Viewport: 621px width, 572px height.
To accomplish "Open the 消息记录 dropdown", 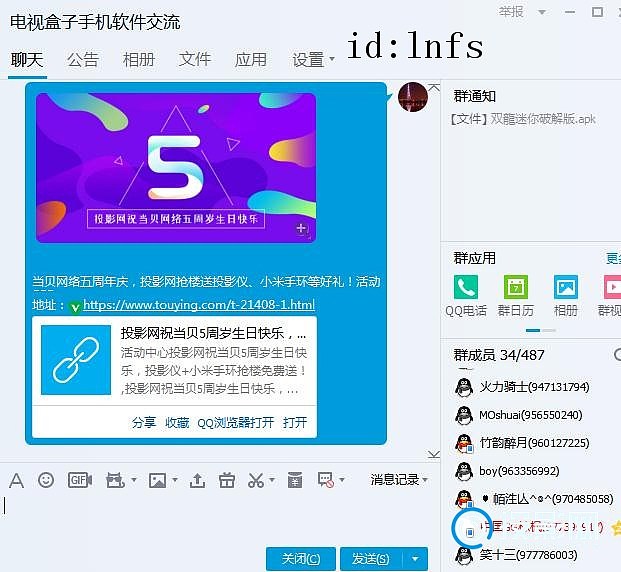I will pos(399,480).
